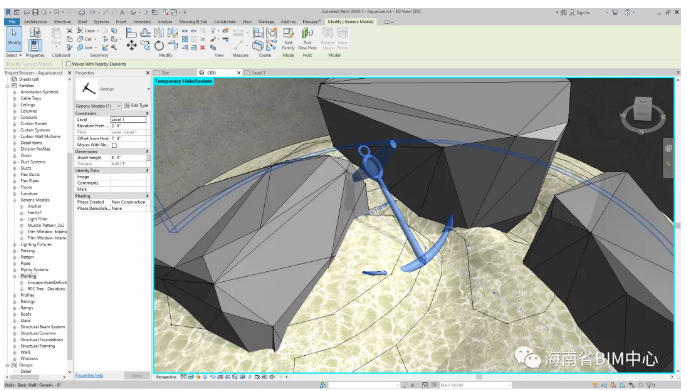Expand the Furniture tree node

pyautogui.click(x=14, y=194)
